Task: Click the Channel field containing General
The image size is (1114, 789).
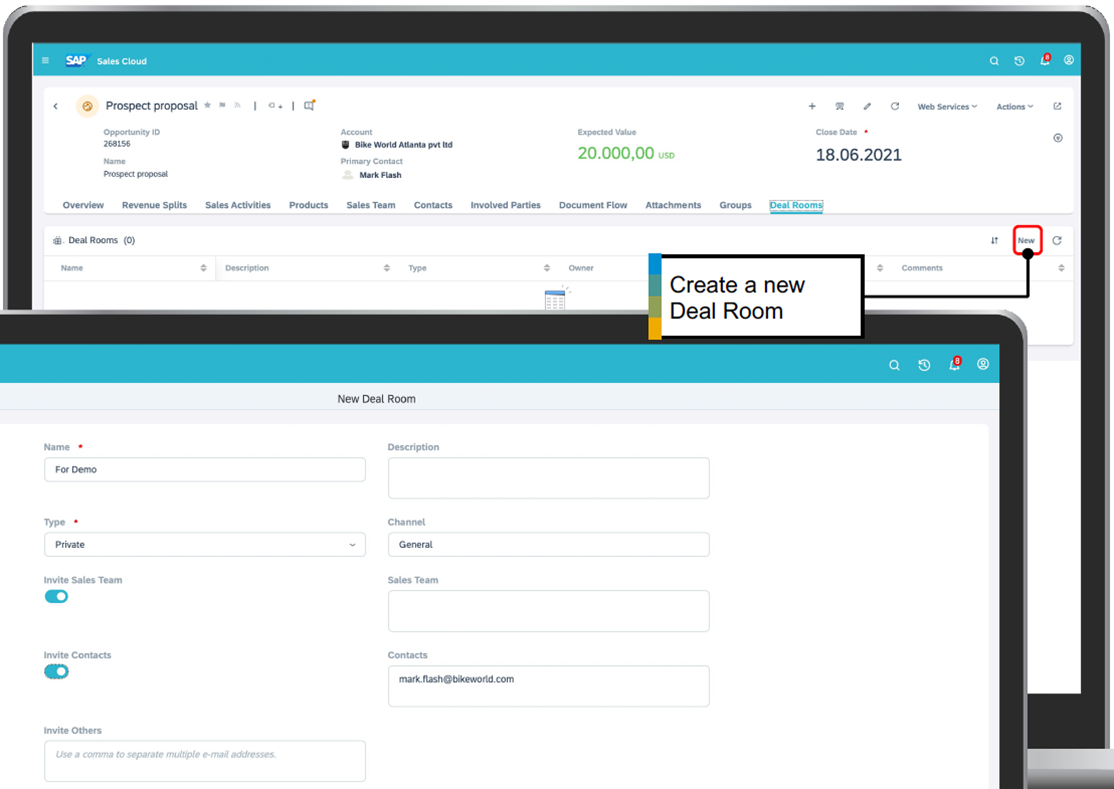Action: [548, 545]
